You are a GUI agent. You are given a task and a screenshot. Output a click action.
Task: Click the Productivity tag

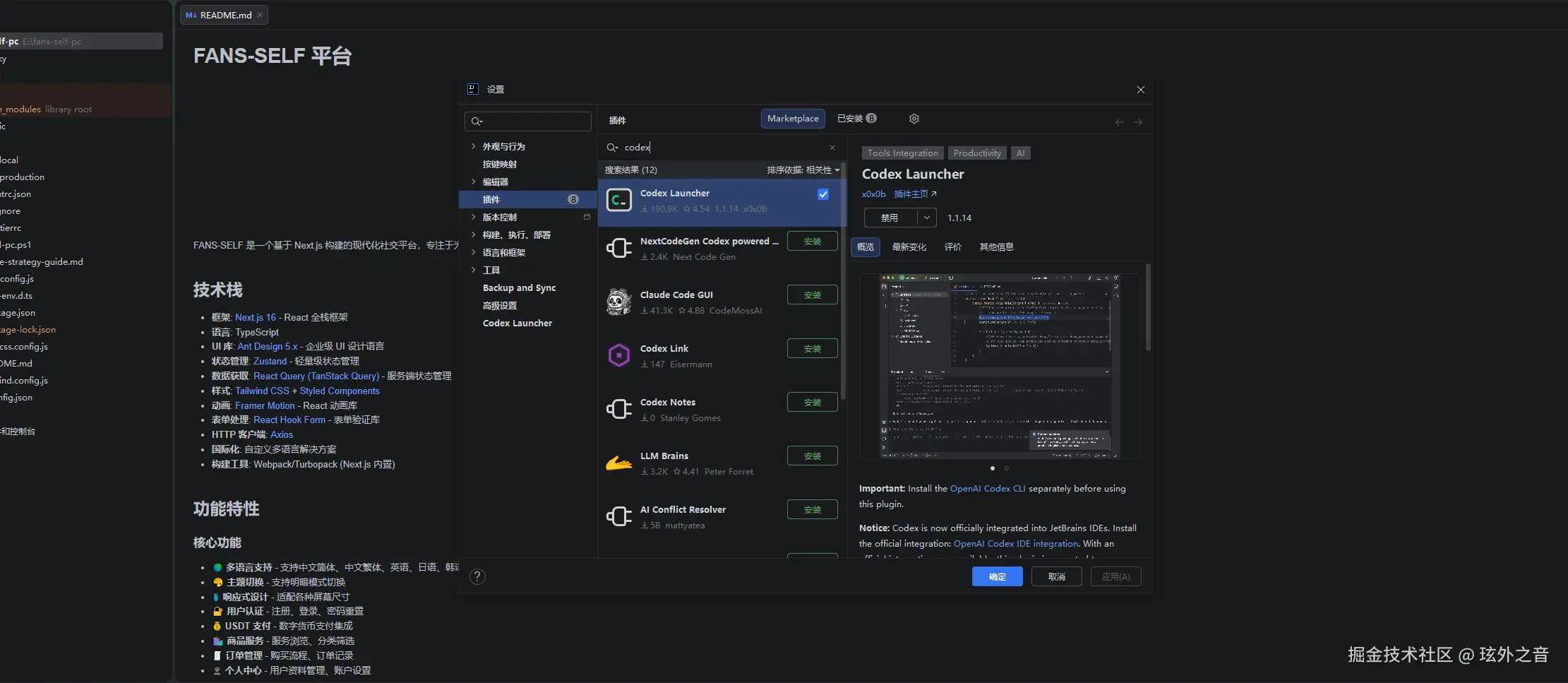point(977,153)
